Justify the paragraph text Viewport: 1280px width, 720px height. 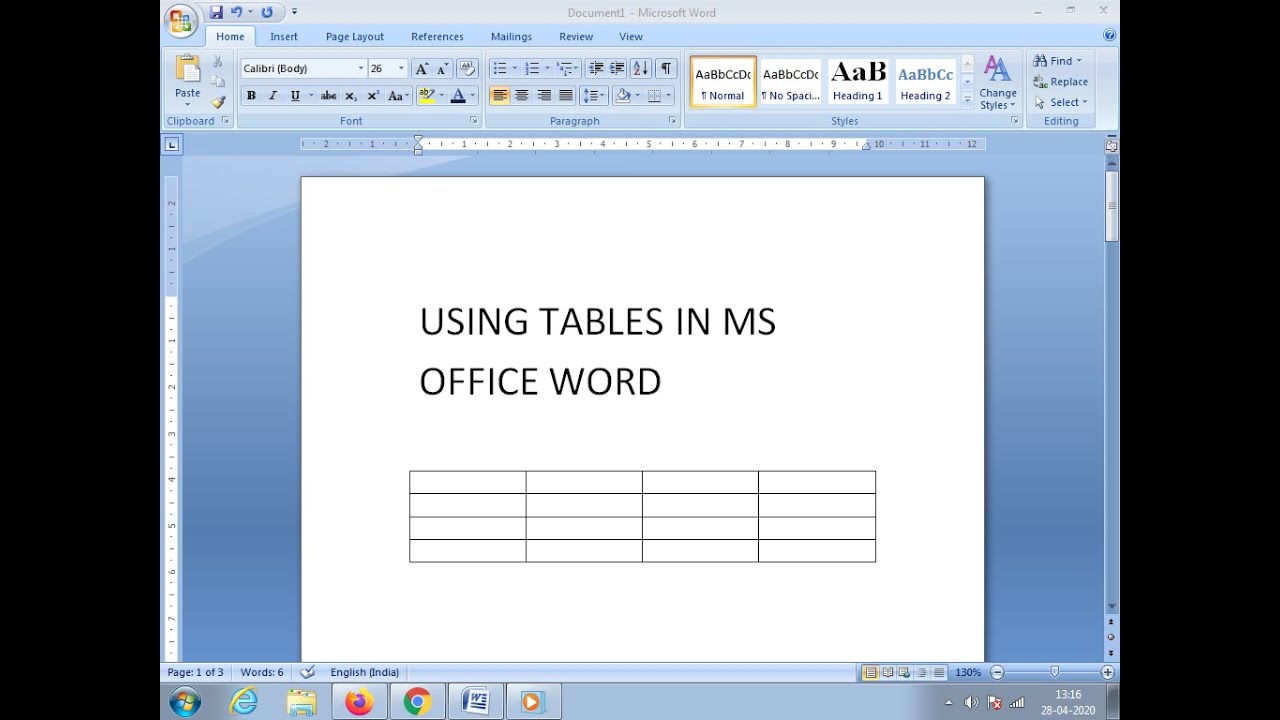tap(566, 96)
